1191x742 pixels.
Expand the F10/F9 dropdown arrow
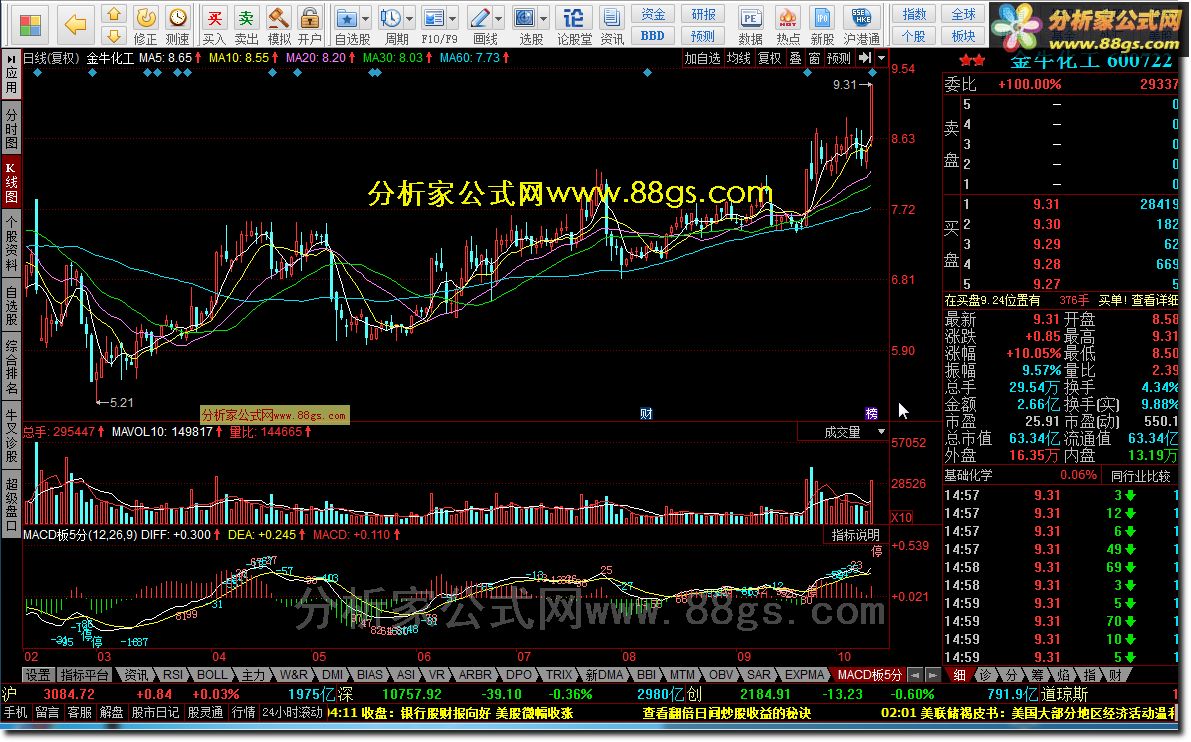tap(453, 18)
